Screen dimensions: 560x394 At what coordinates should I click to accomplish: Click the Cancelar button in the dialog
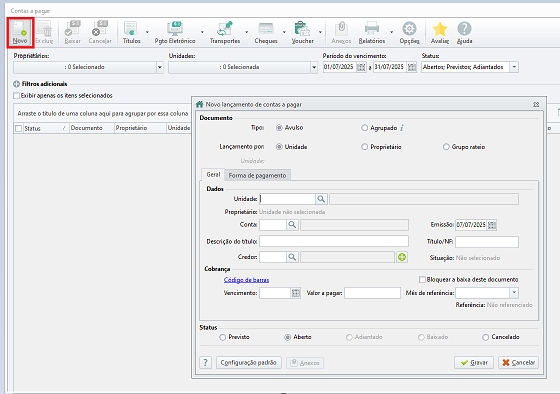click(x=518, y=363)
